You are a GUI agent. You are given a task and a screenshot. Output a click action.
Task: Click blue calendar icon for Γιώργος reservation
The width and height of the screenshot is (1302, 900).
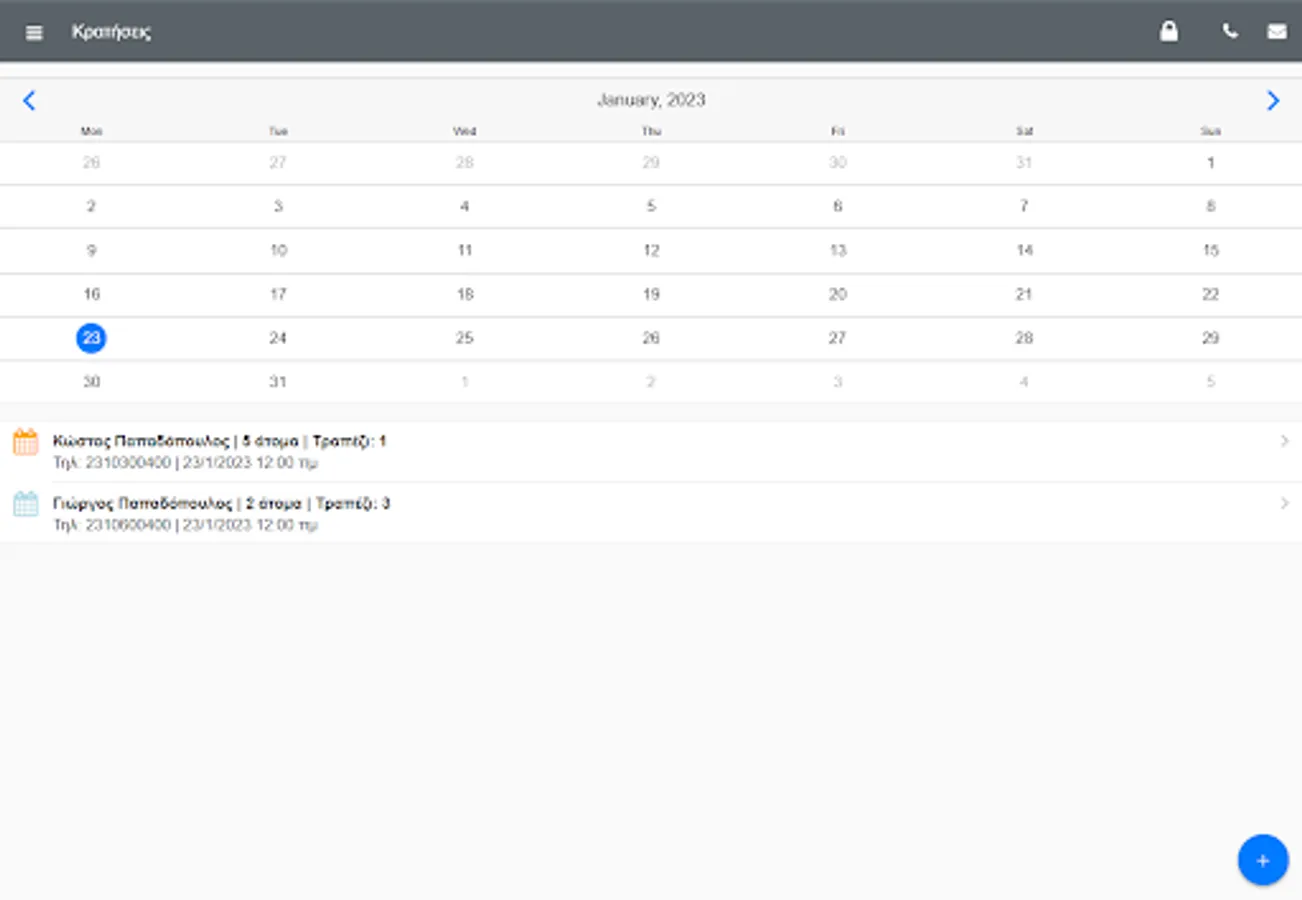[x=26, y=504]
